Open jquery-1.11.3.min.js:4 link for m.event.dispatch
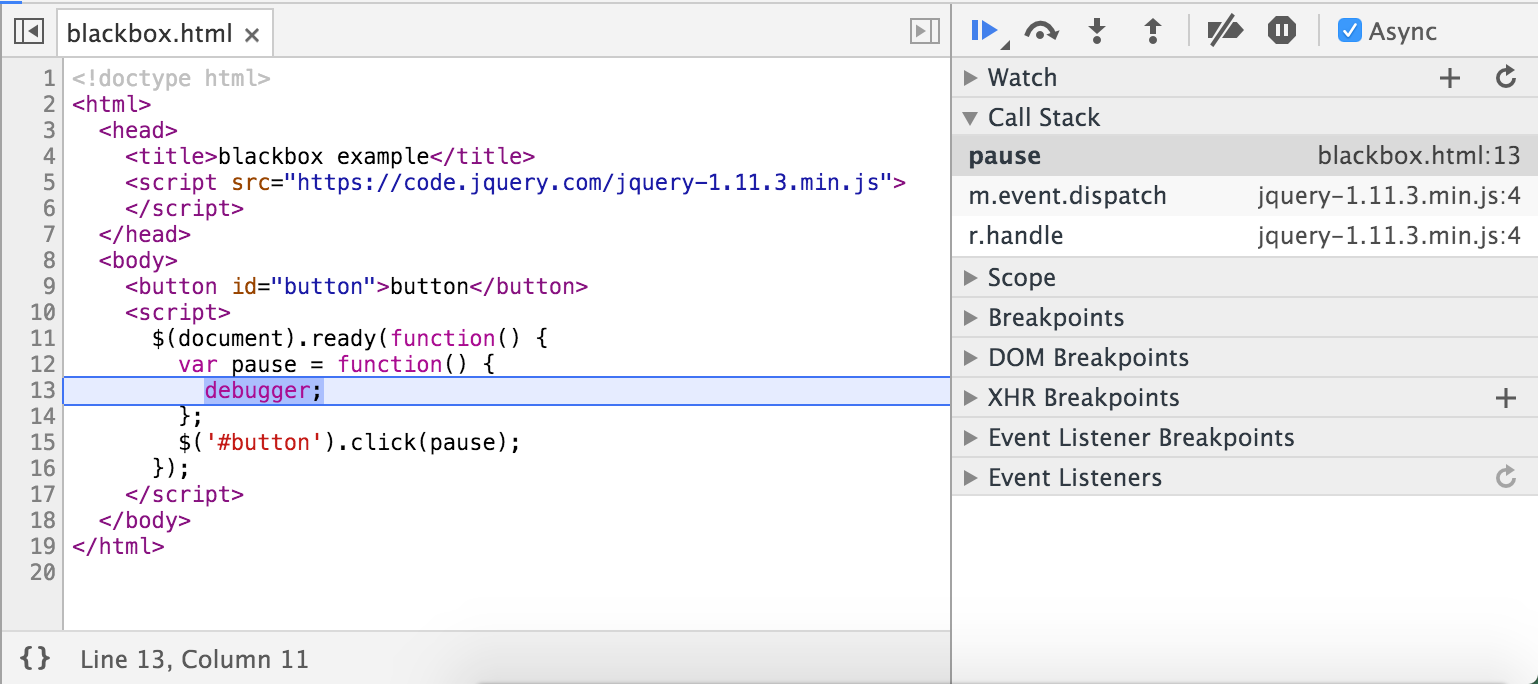Viewport: 1538px width, 684px height. [1389, 196]
